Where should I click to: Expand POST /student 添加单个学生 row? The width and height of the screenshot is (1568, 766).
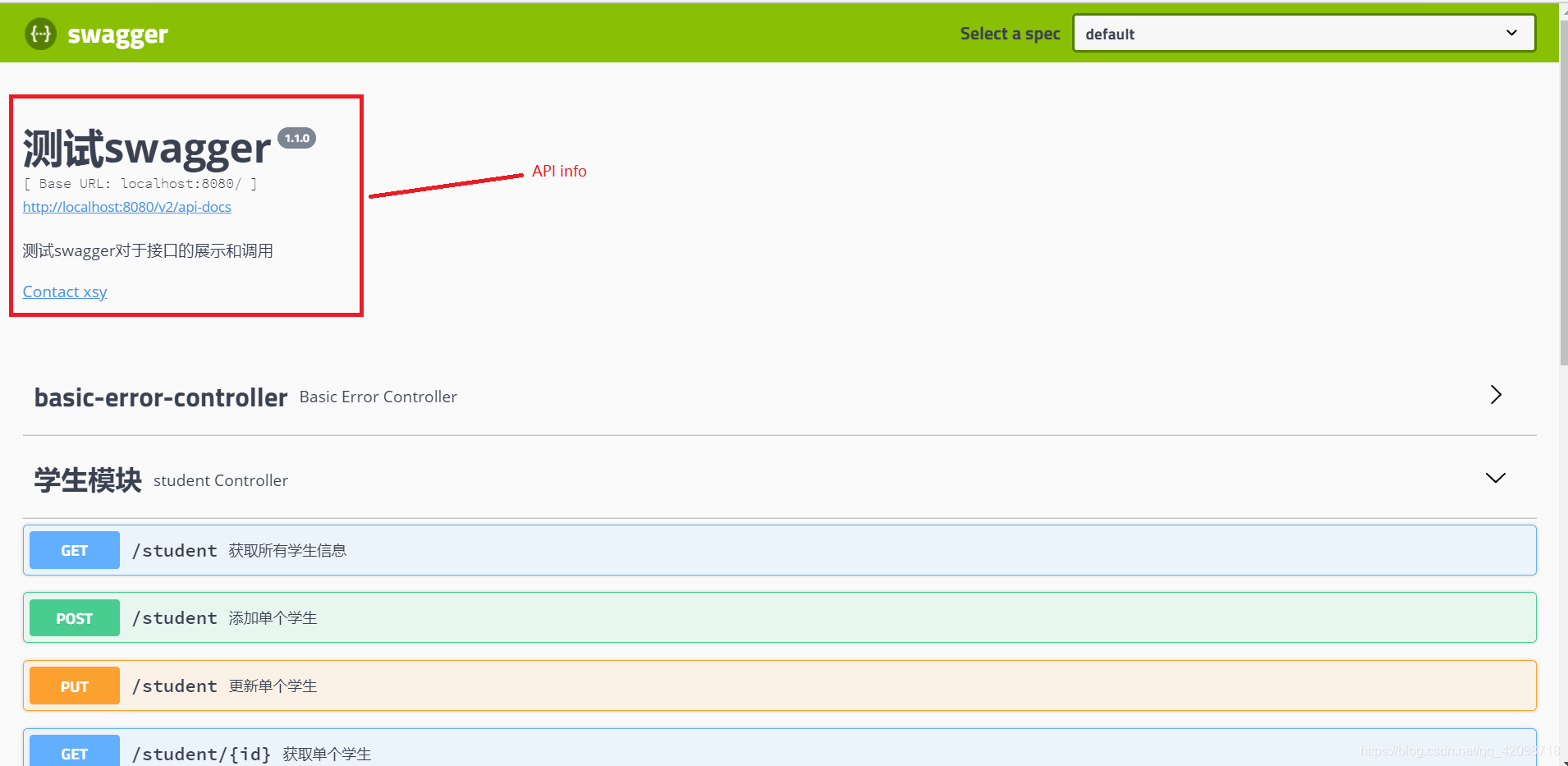coord(780,617)
